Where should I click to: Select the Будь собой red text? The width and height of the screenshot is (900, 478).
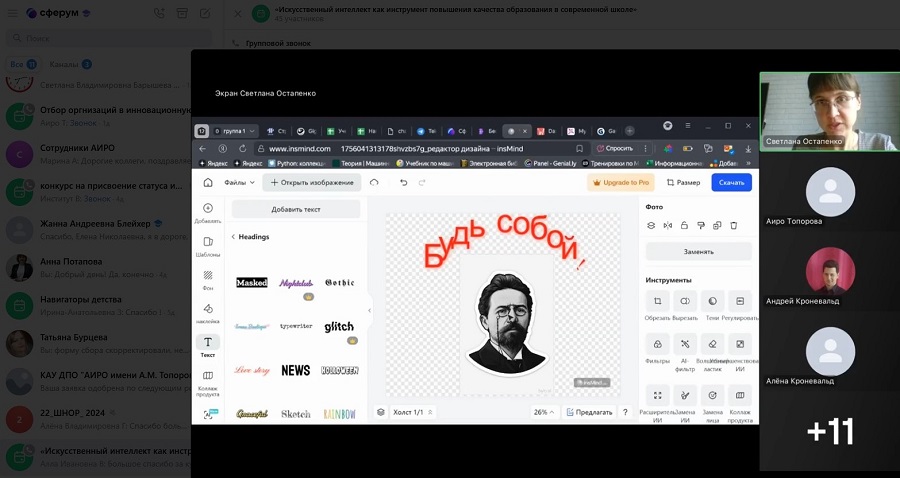pyautogui.click(x=504, y=240)
